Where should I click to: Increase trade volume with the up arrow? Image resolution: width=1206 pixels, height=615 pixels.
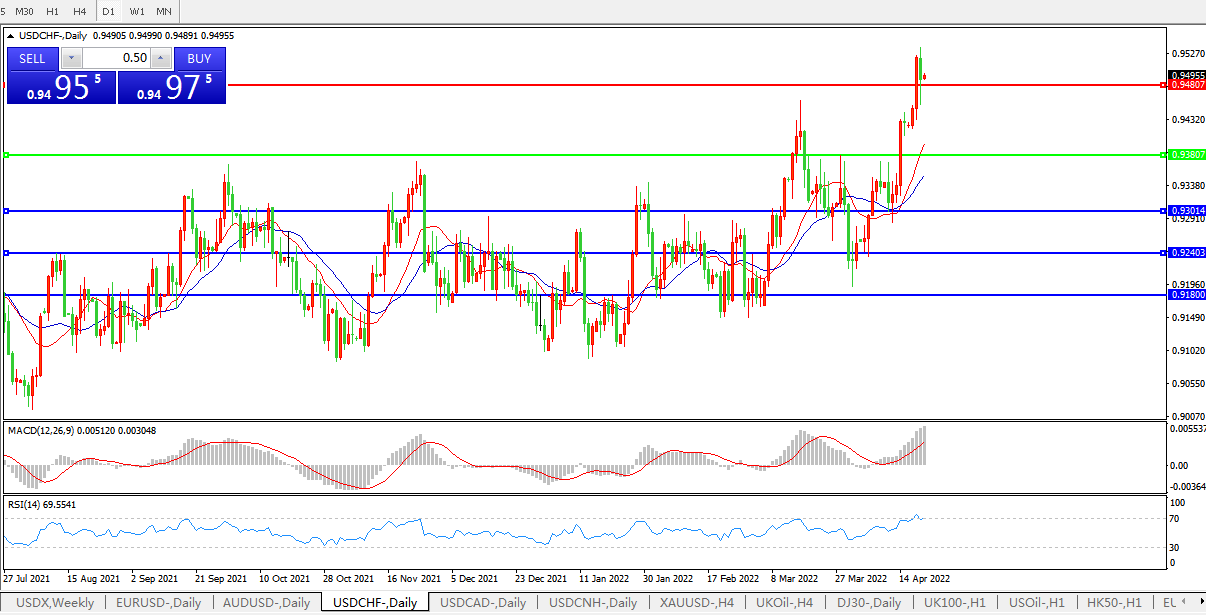pyautogui.click(x=162, y=58)
